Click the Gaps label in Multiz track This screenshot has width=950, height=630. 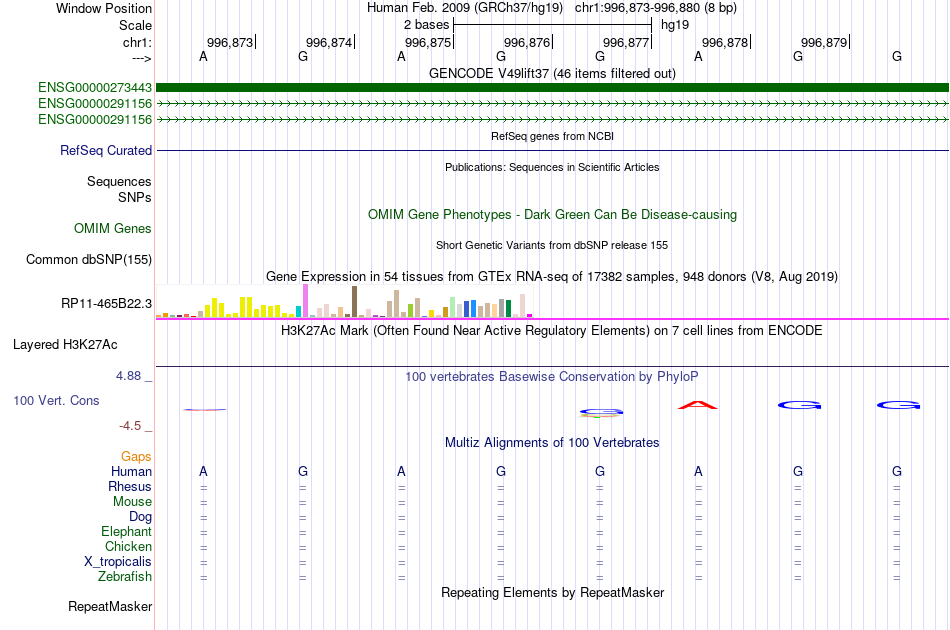pyautogui.click(x=136, y=457)
